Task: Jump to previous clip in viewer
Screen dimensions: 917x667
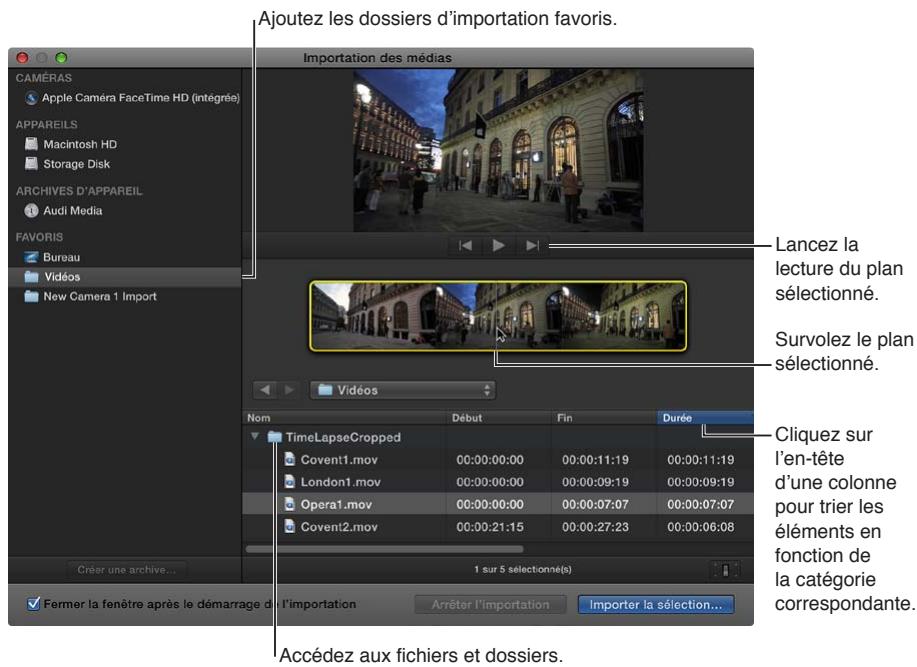Action: (466, 246)
